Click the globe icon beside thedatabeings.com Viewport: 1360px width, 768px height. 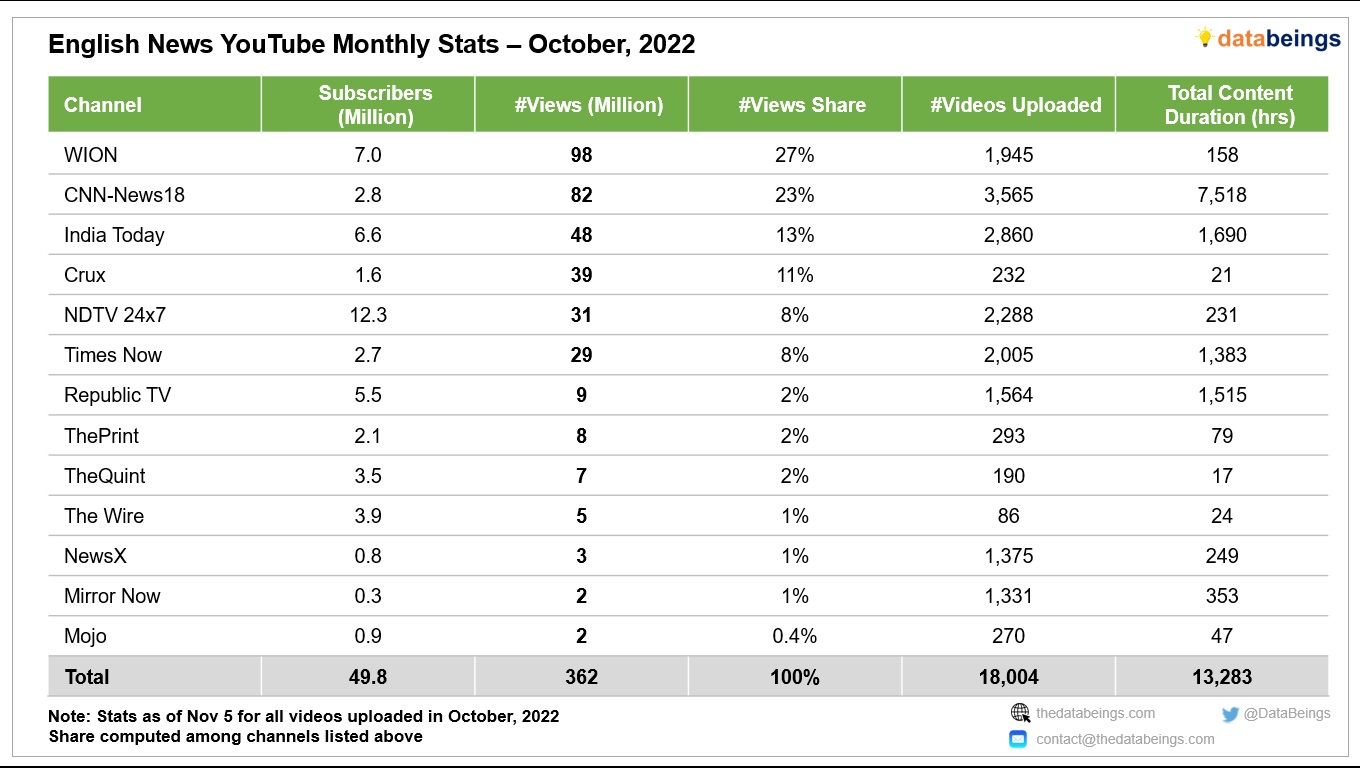click(x=1020, y=713)
